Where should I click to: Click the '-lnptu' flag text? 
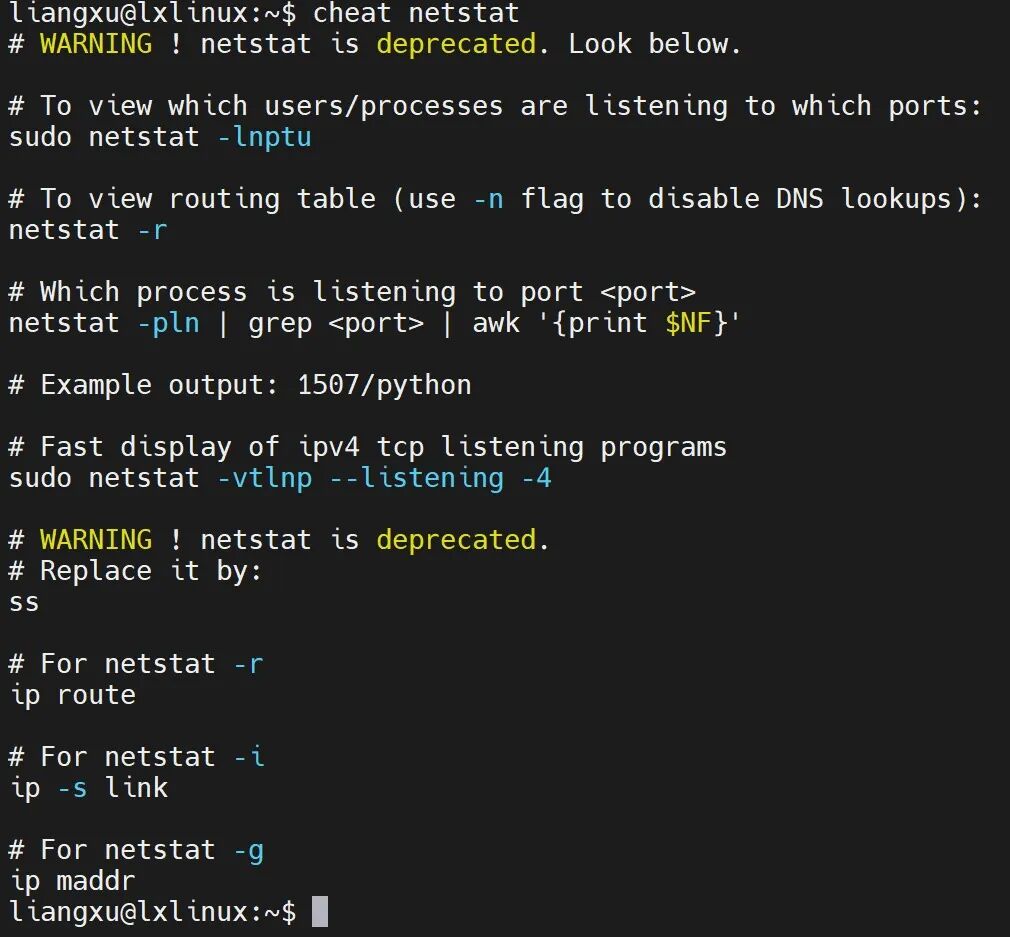click(x=265, y=137)
